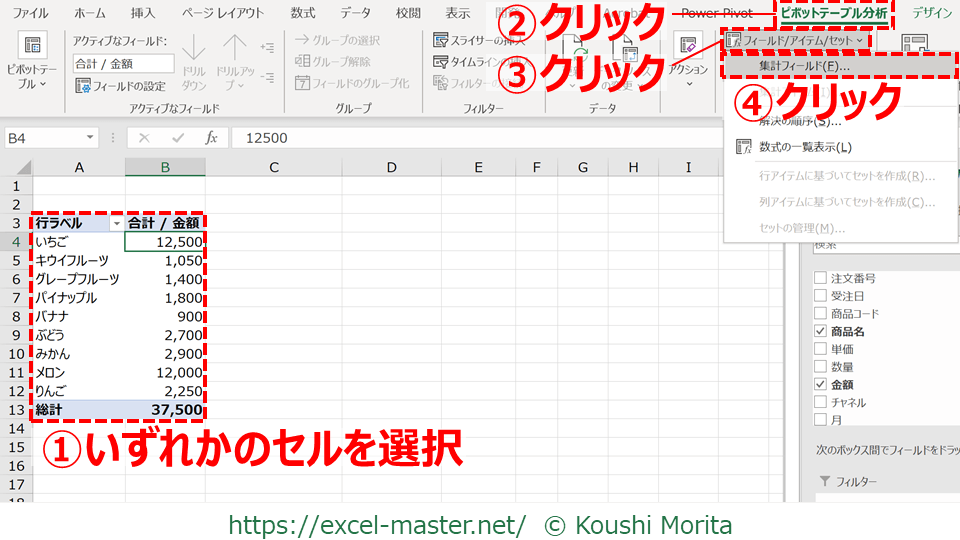Uncheck the 金額 field checkbox
Viewport: 960px width, 540px height.
[x=821, y=384]
